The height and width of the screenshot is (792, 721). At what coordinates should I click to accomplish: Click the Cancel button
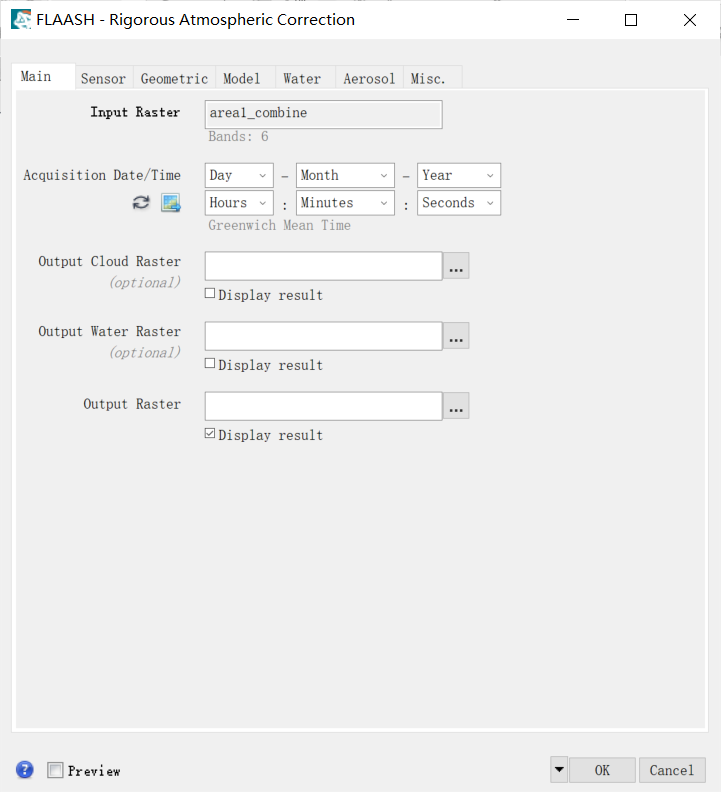click(672, 770)
